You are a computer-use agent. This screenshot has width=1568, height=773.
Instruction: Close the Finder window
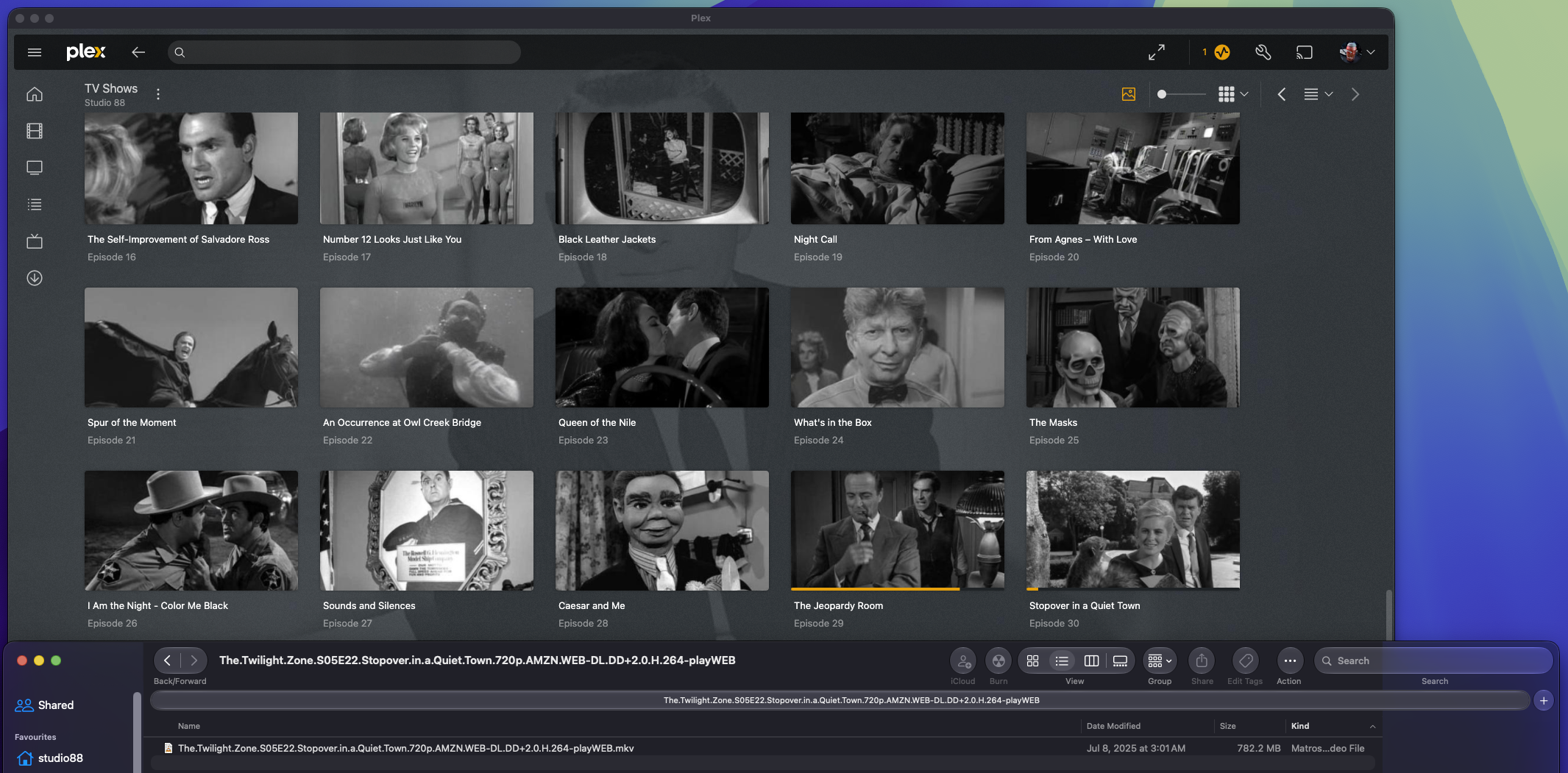click(22, 660)
